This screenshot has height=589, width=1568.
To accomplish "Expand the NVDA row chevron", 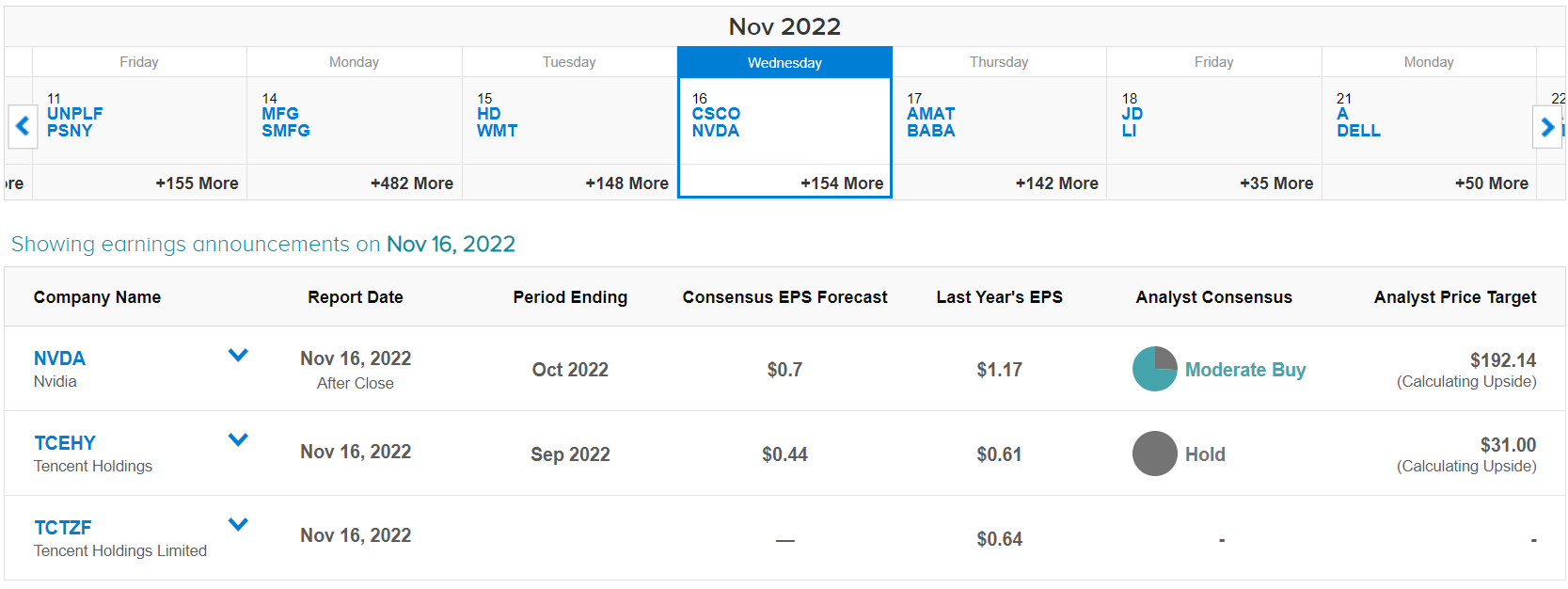I will 238,355.
